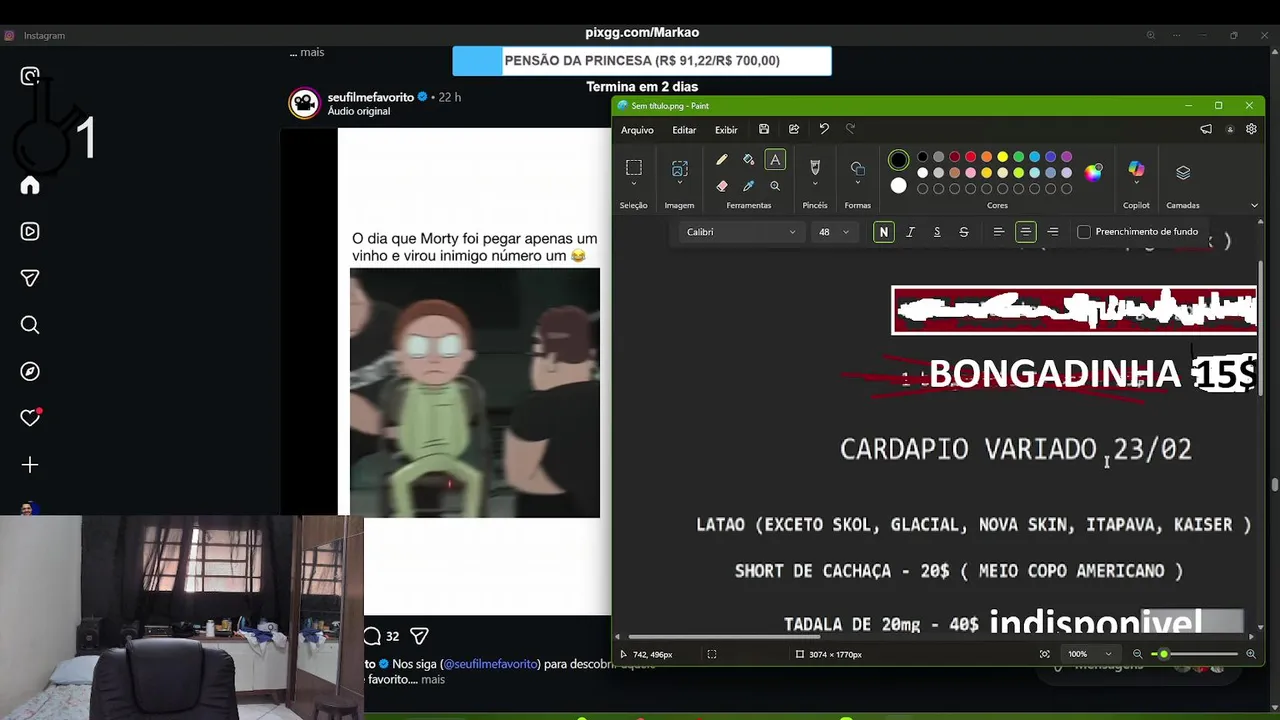Open the 100% zoom level dropdown

pos(1089,654)
